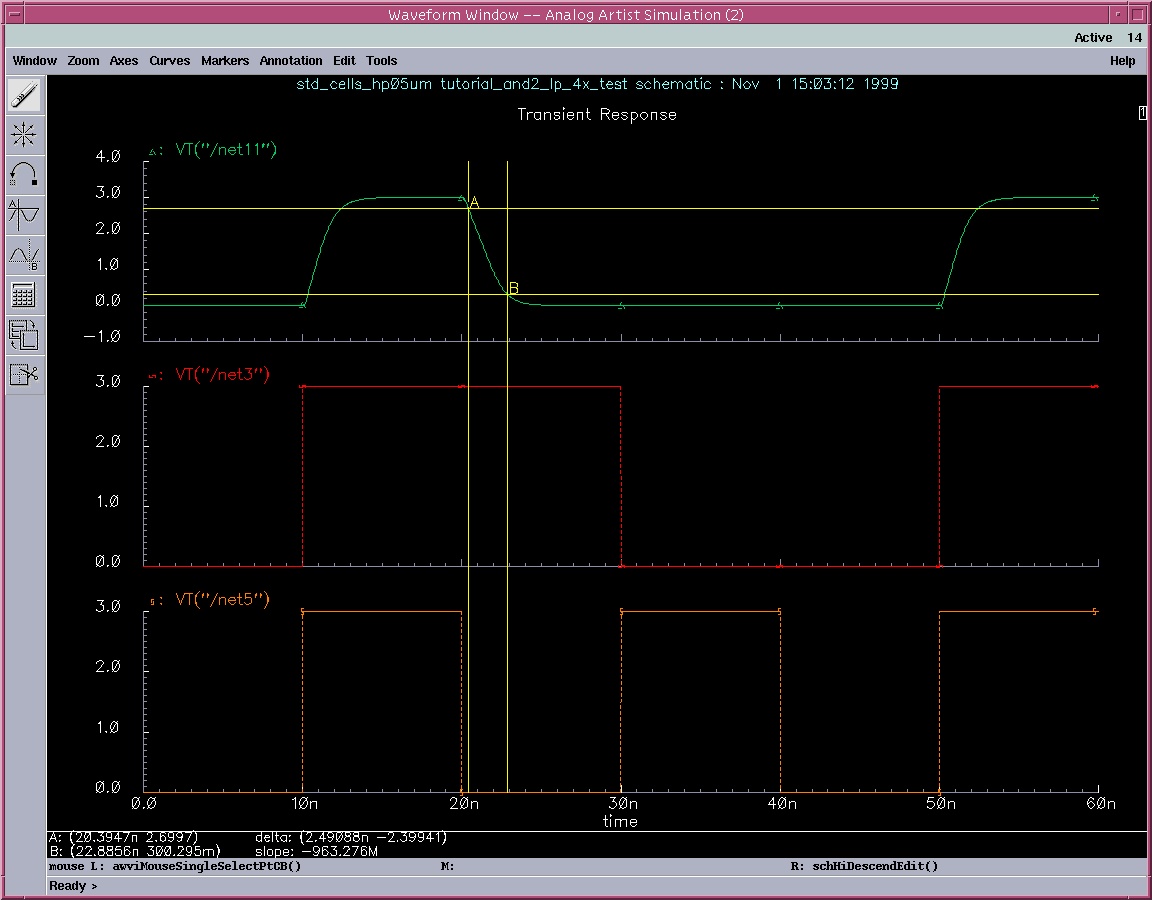Select the crosshair marker A tool
This screenshot has height=900, width=1152.
[x=24, y=215]
